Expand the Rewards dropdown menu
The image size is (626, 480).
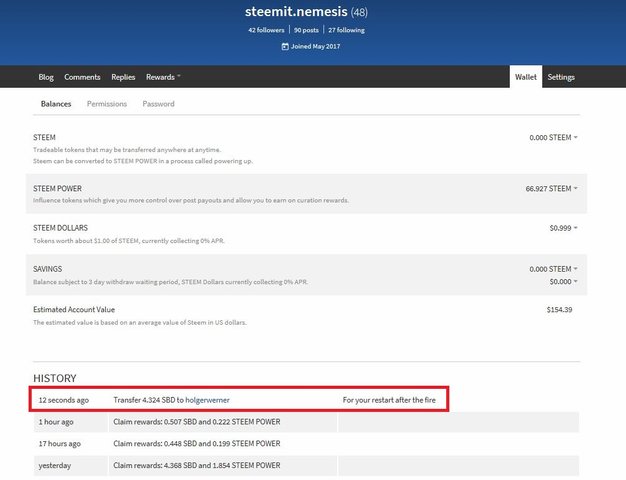tap(163, 77)
